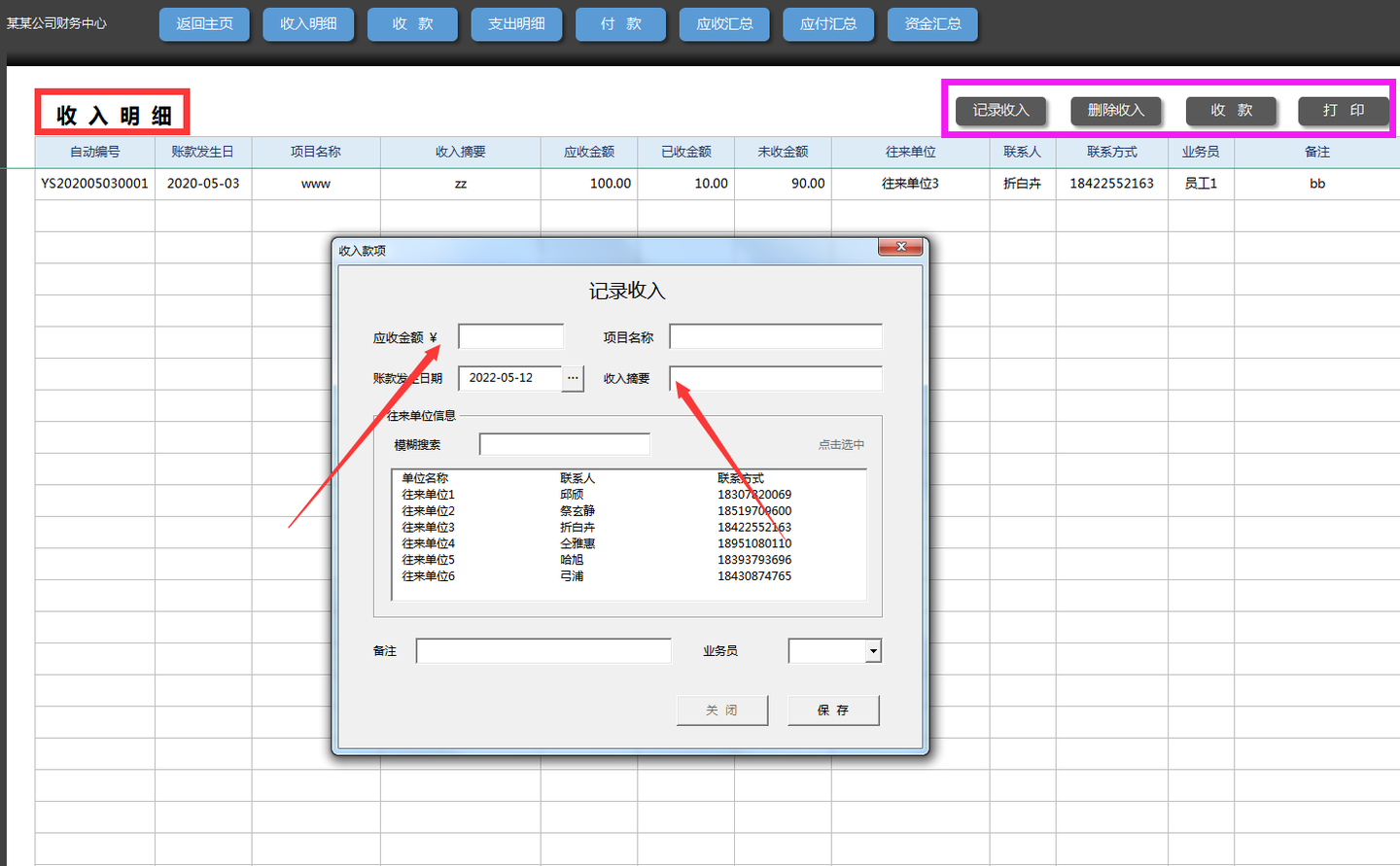This screenshot has height=866, width=1400.
Task: Click the 备注 input field in dialog
Action: click(x=543, y=651)
